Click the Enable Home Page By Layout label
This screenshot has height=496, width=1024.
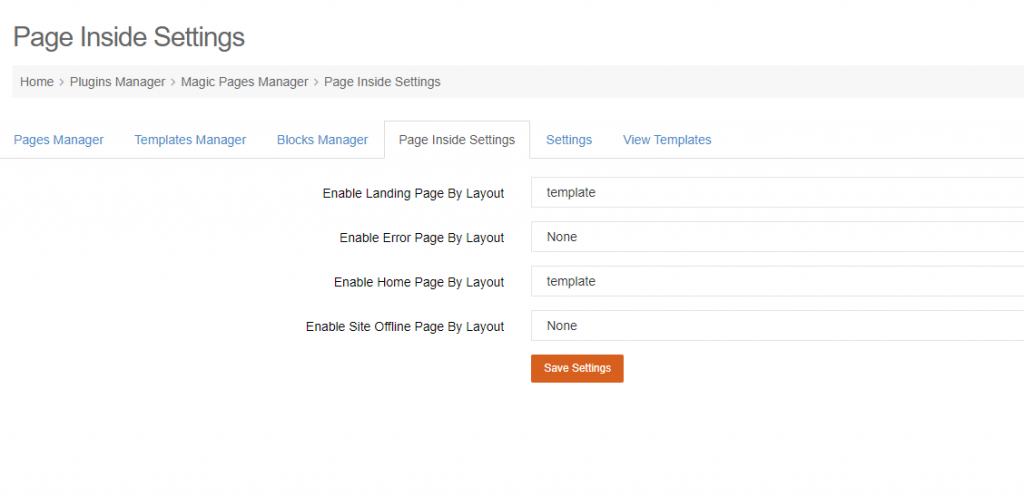pyautogui.click(x=419, y=283)
